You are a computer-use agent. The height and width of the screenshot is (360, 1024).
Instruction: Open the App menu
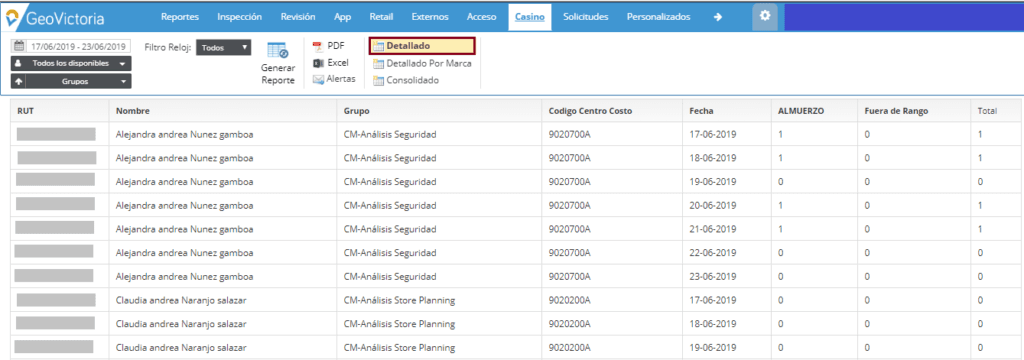(342, 18)
